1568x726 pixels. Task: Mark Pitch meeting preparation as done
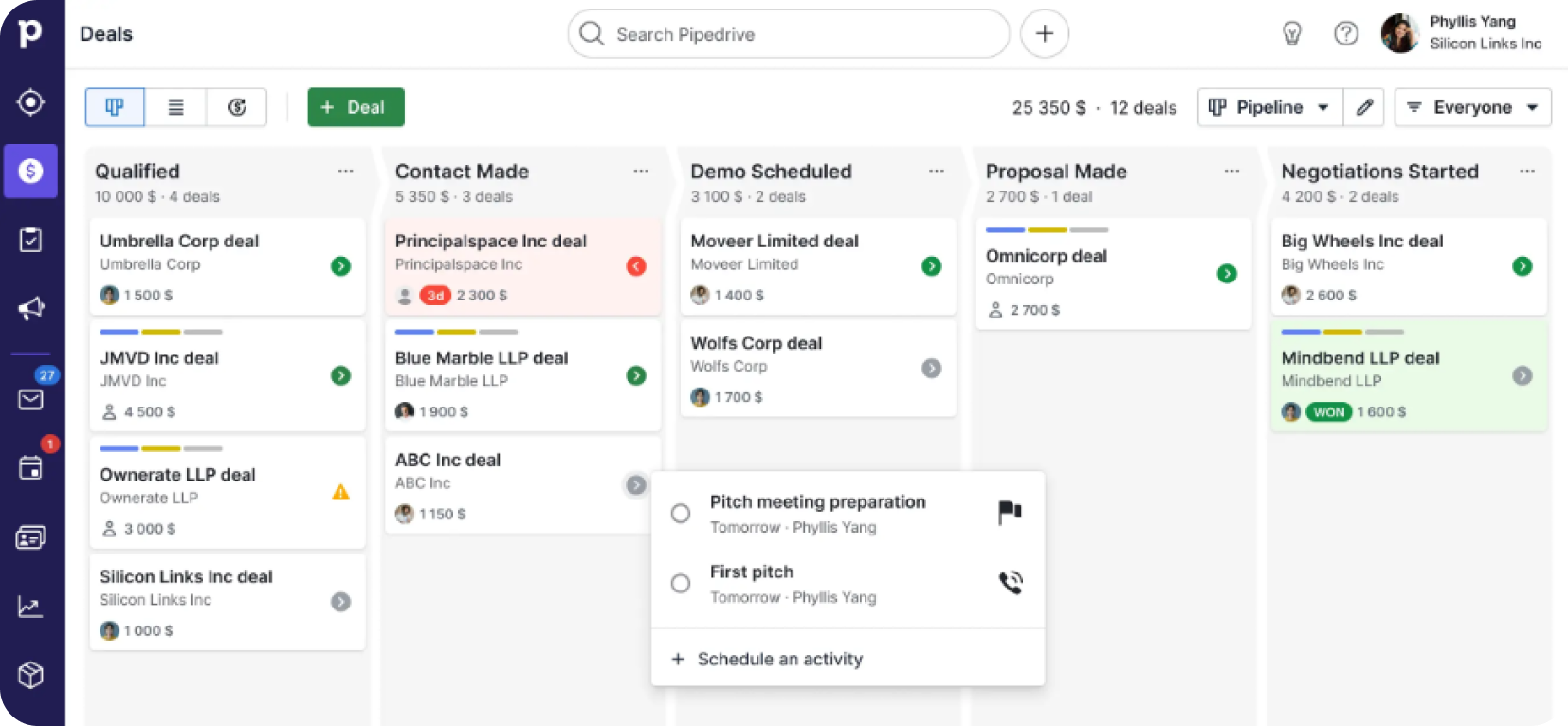point(681,514)
